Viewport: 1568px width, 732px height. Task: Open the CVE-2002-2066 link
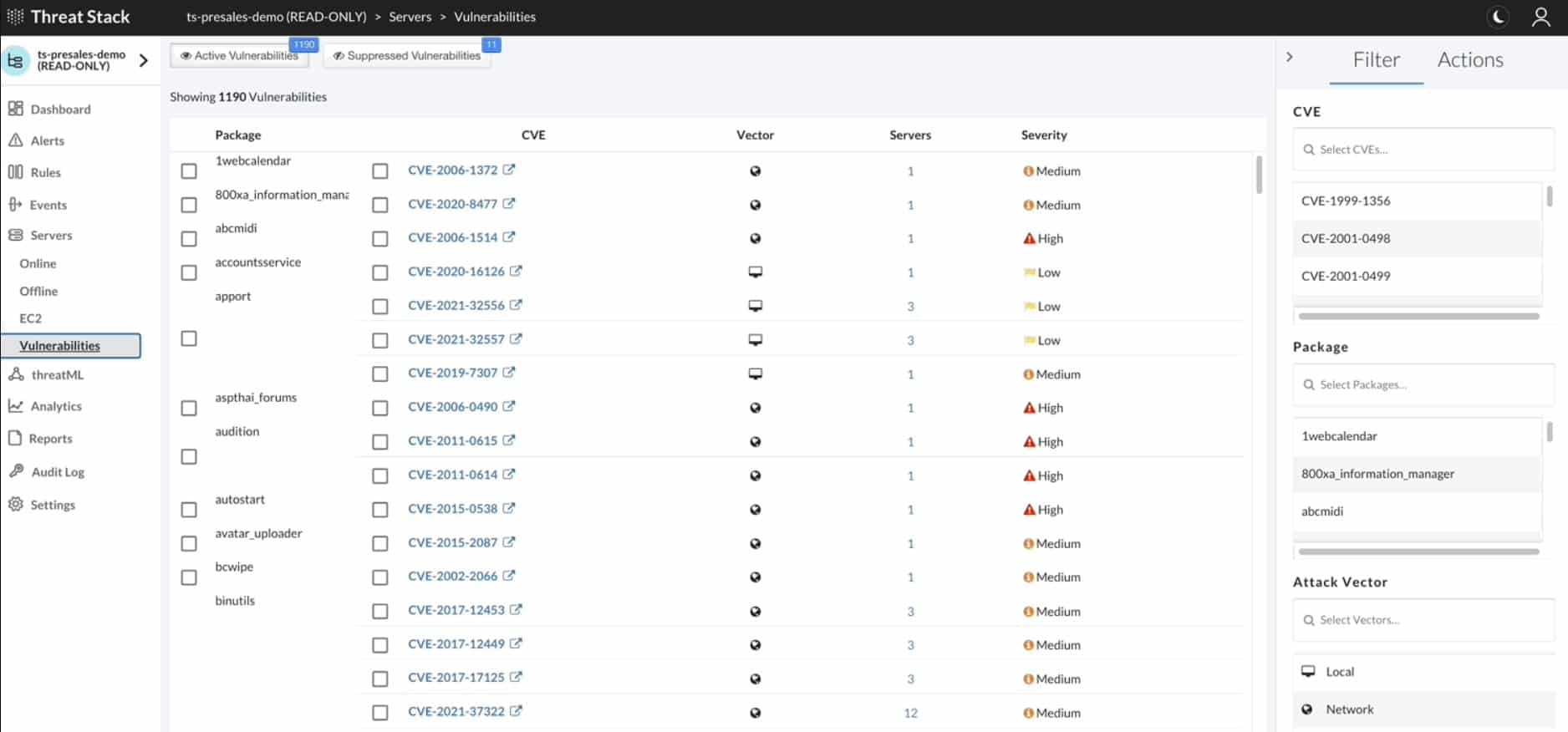(x=453, y=576)
